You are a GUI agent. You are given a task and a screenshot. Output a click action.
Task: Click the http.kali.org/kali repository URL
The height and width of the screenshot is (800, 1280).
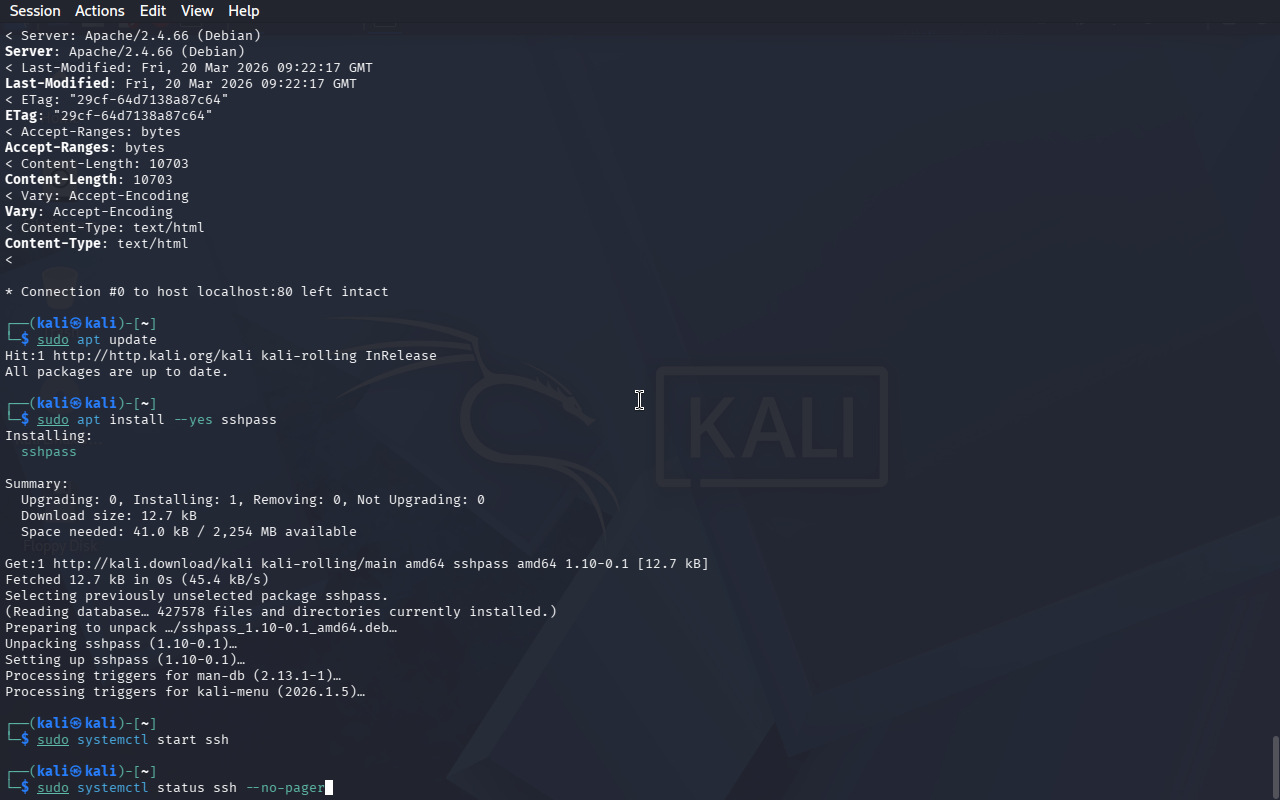coord(153,356)
